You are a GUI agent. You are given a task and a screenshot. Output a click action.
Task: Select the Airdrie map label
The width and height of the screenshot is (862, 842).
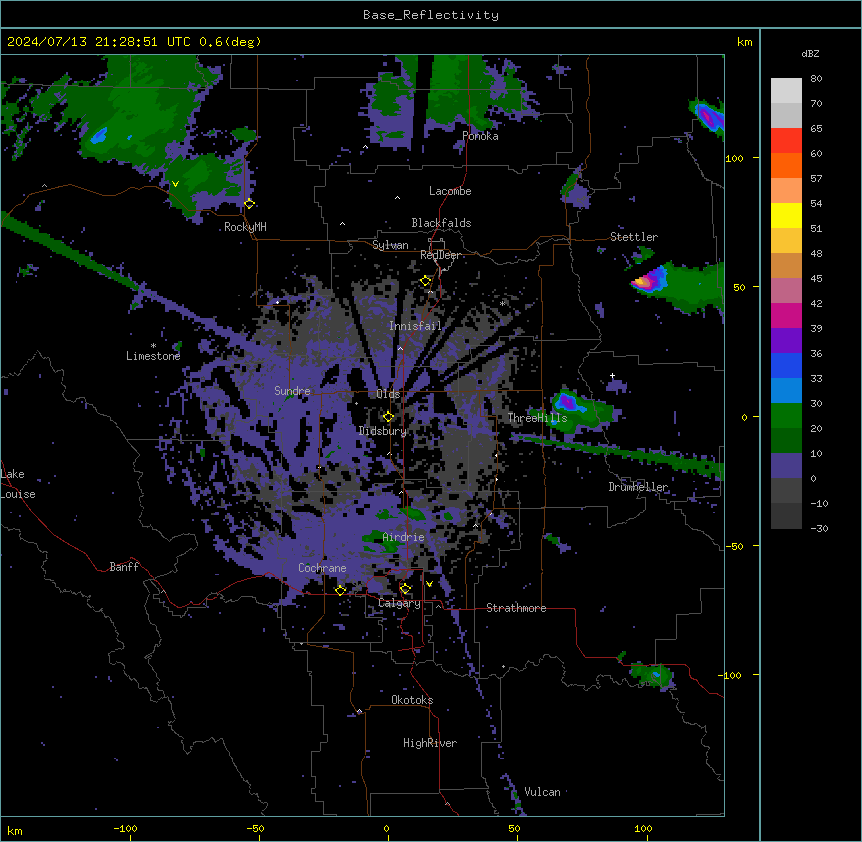(x=403, y=537)
